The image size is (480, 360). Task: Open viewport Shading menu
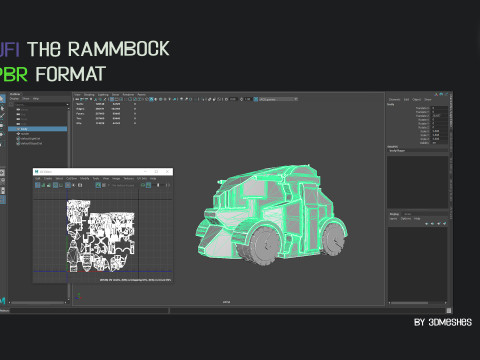coord(89,95)
